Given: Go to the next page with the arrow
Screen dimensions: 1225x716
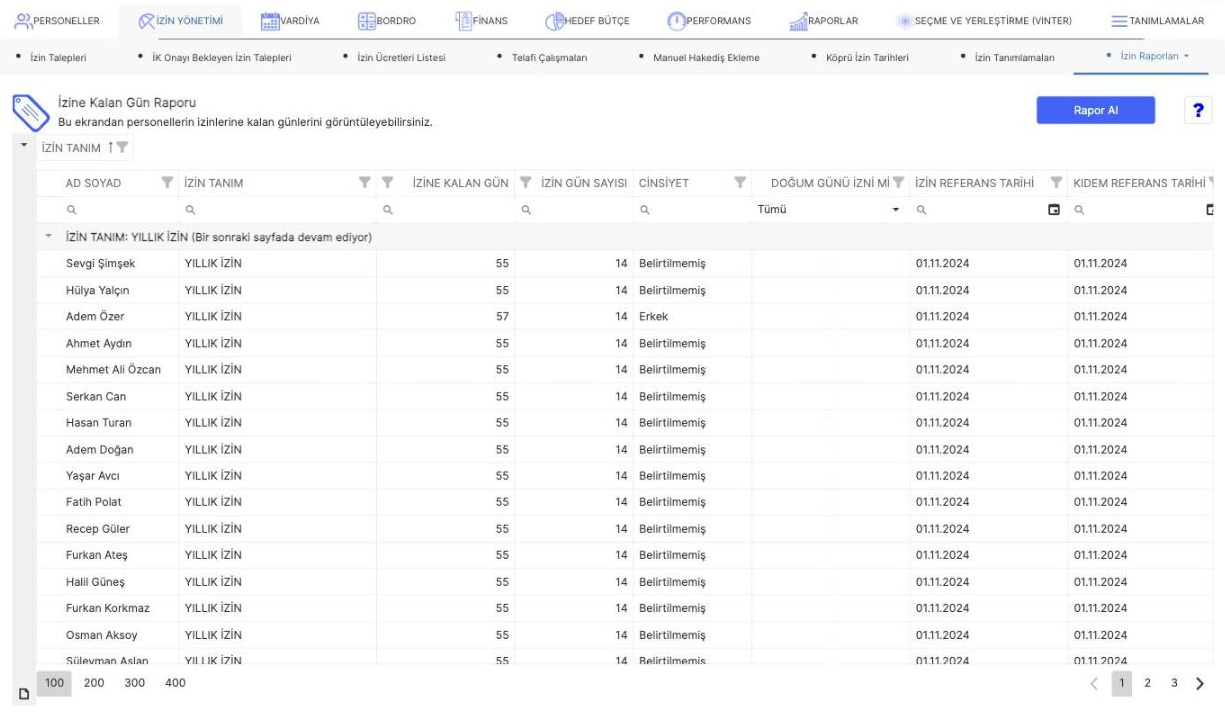Looking at the screenshot, I should [1199, 683].
